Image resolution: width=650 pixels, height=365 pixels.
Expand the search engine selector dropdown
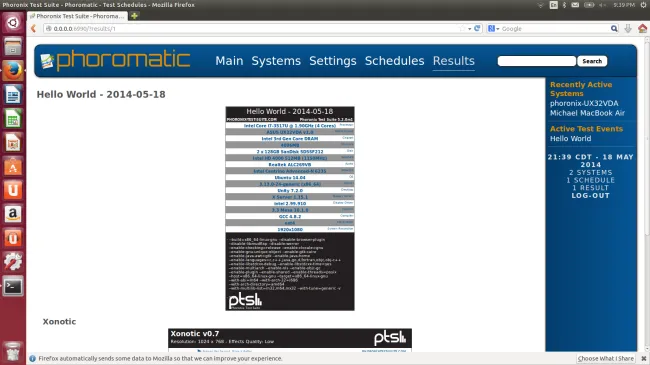click(x=493, y=29)
